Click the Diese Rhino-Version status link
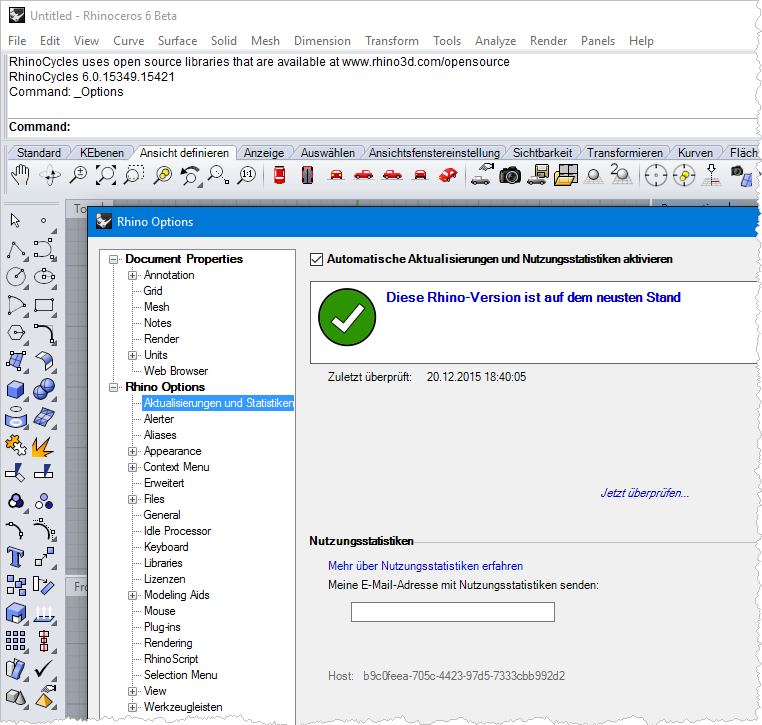The image size is (762, 725). click(x=533, y=297)
